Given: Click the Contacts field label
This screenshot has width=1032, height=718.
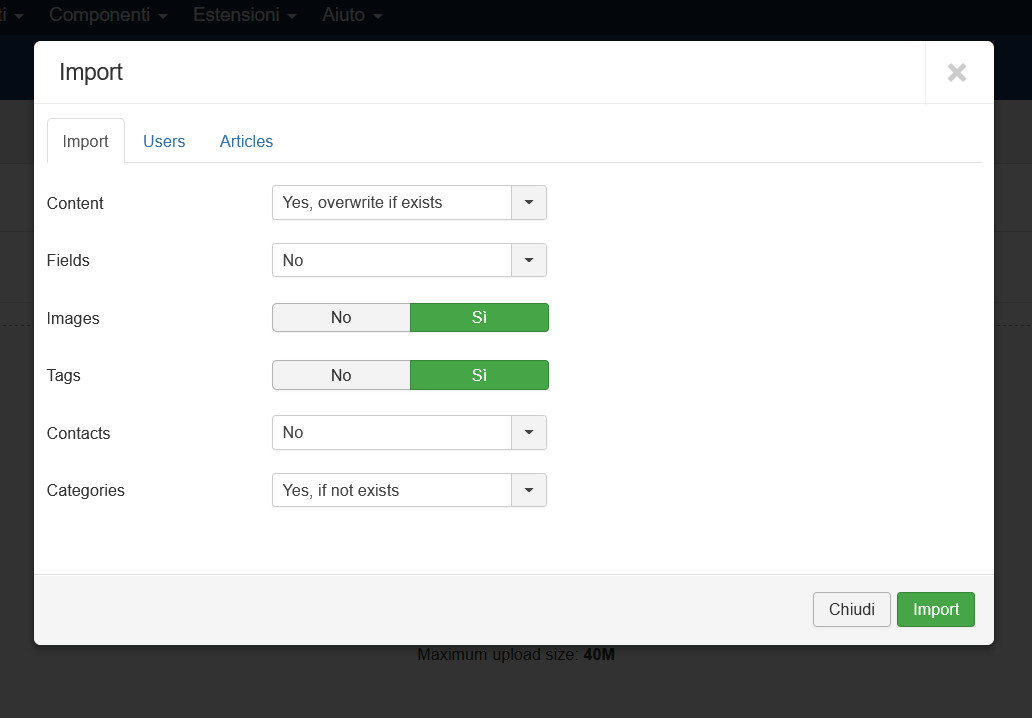Looking at the screenshot, I should pyautogui.click(x=78, y=434).
